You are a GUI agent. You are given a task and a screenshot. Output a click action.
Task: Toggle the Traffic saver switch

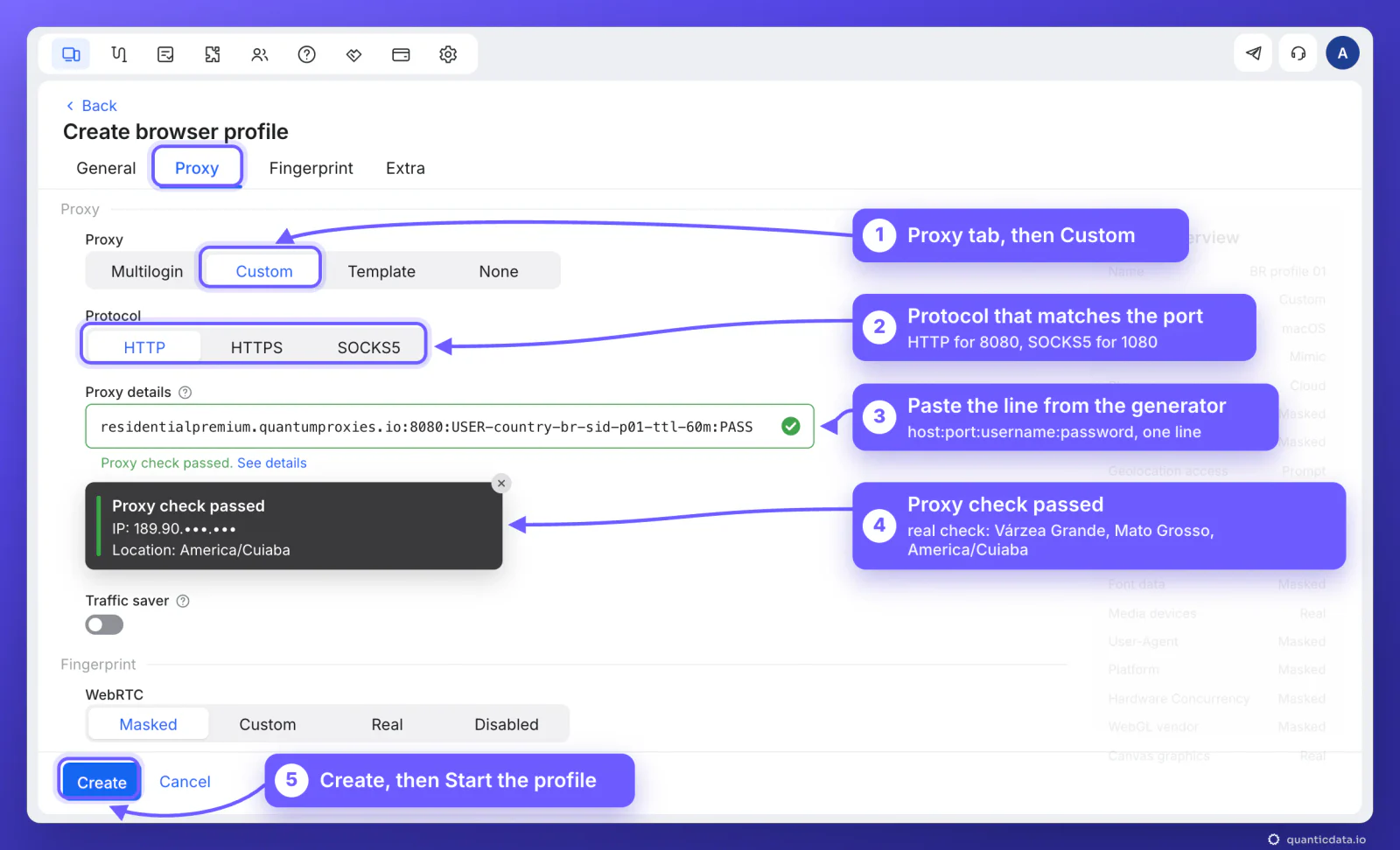104,625
